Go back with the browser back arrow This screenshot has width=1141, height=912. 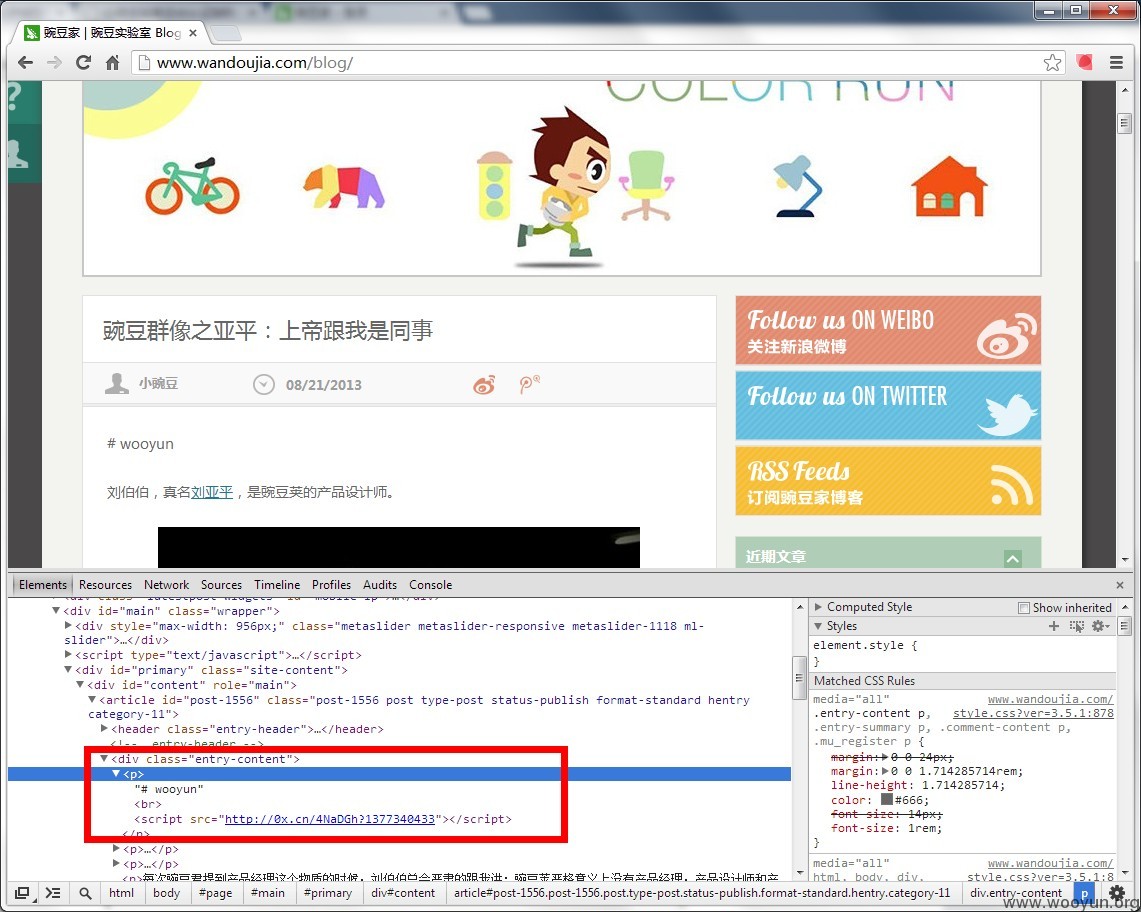[x=25, y=63]
